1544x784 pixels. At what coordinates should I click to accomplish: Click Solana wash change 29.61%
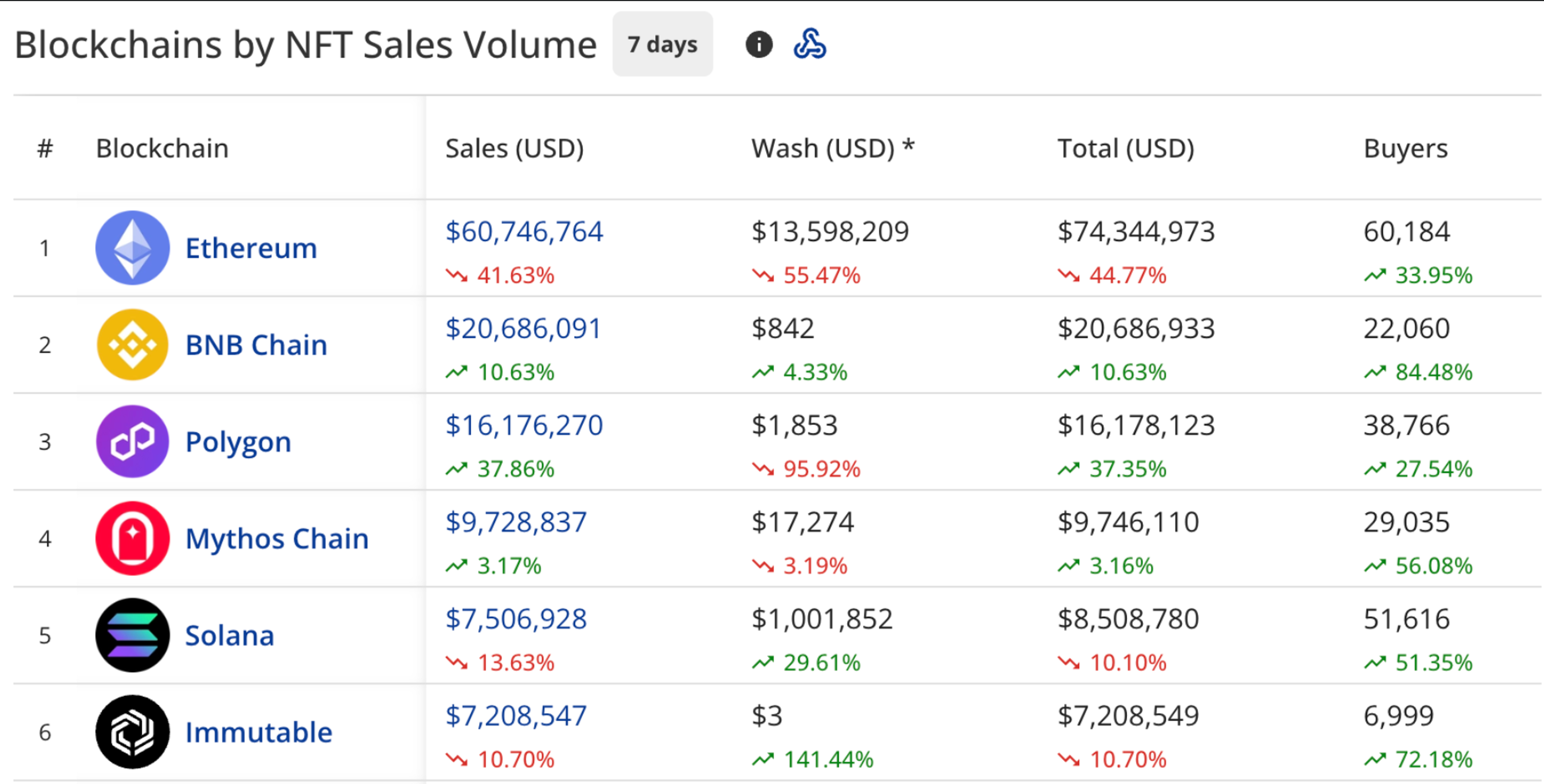pos(806,662)
